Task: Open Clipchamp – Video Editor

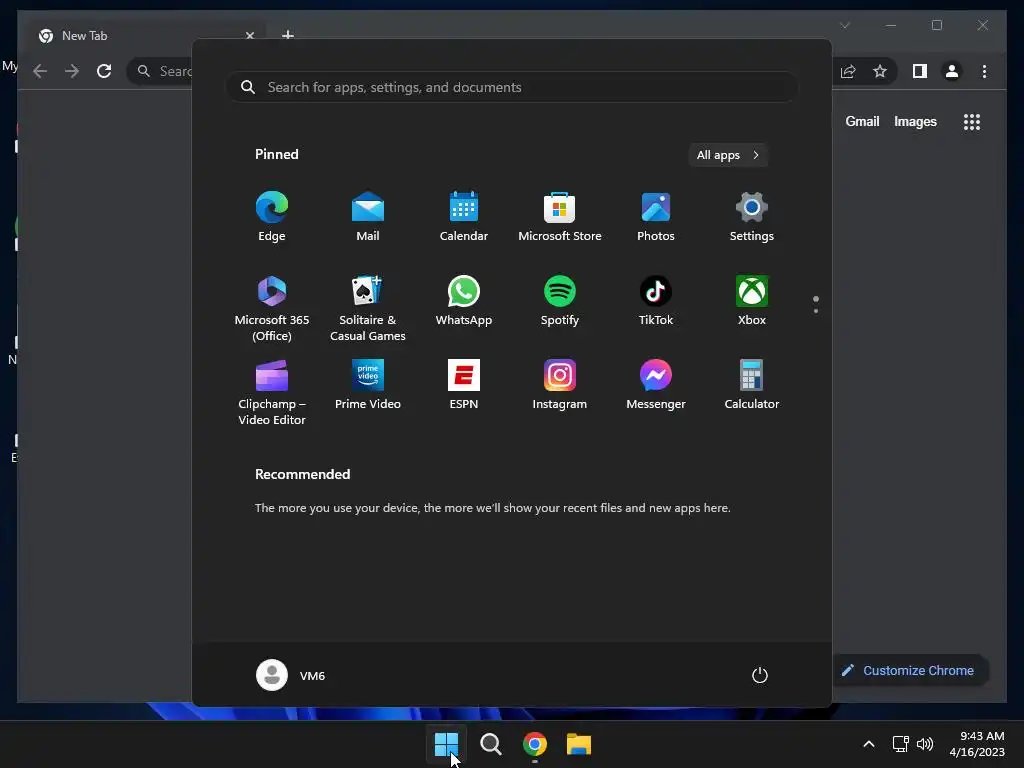Action: [272, 392]
